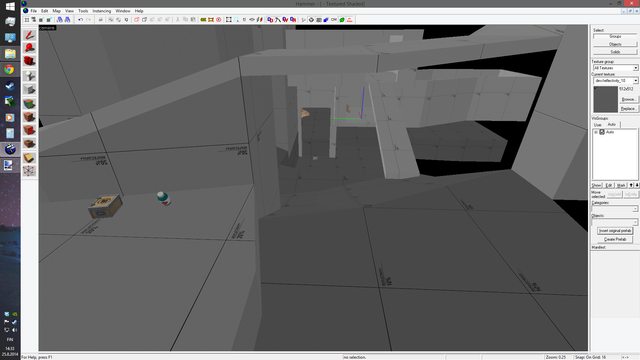
Task: Open the Instancing menu
Action: [x=102, y=11]
